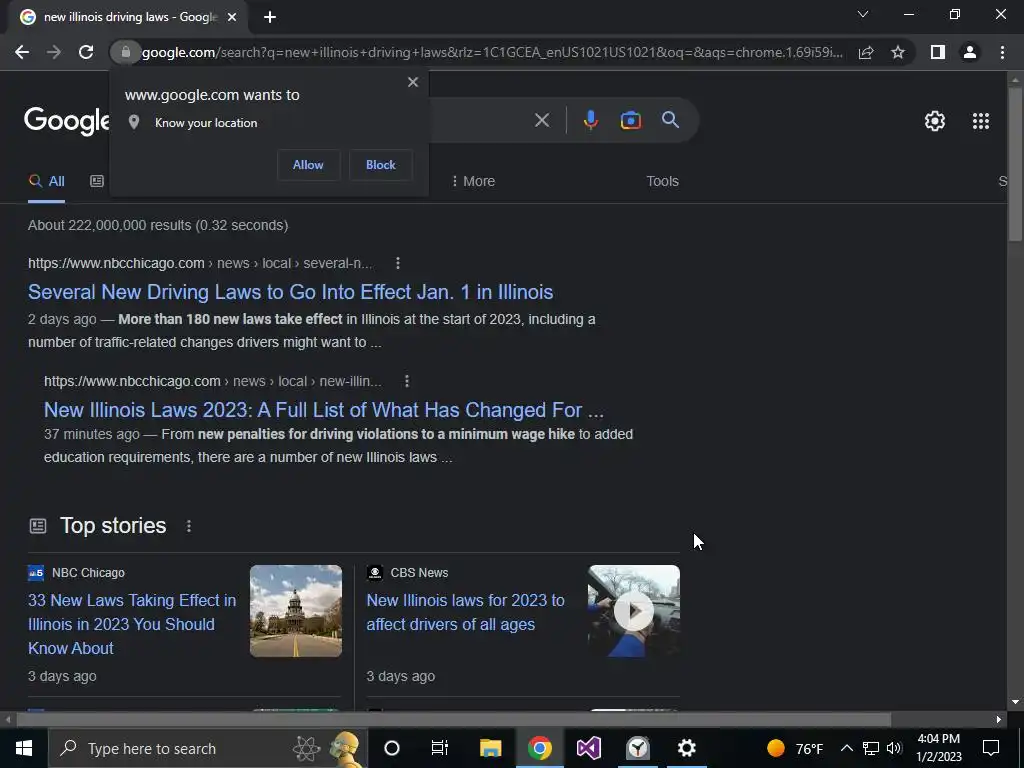Click the vertical page scrollbar
Screen dimensions: 1024x768
[x=1015, y=163]
